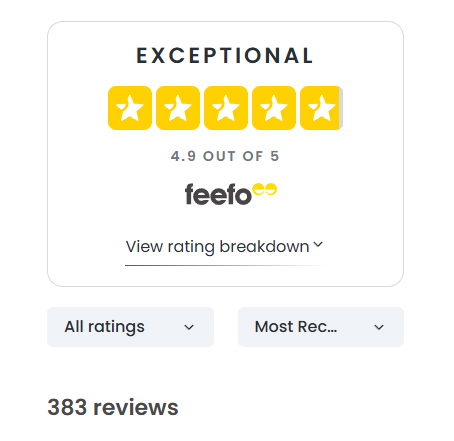The image size is (454, 441).
Task: Click the View rating breakdown text link
Action: coord(217,247)
